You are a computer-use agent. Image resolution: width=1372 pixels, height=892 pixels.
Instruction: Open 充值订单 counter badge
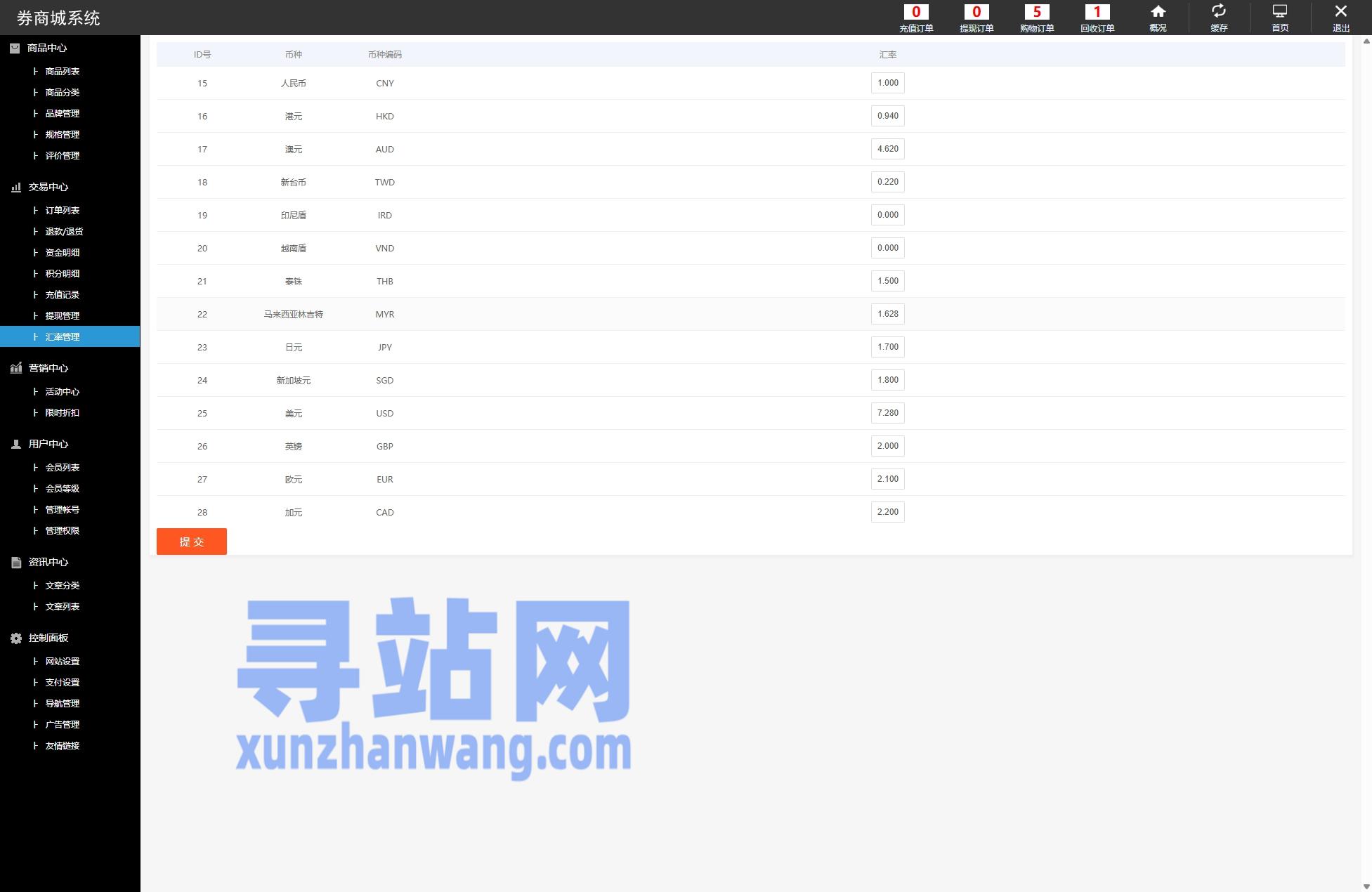coord(916,12)
